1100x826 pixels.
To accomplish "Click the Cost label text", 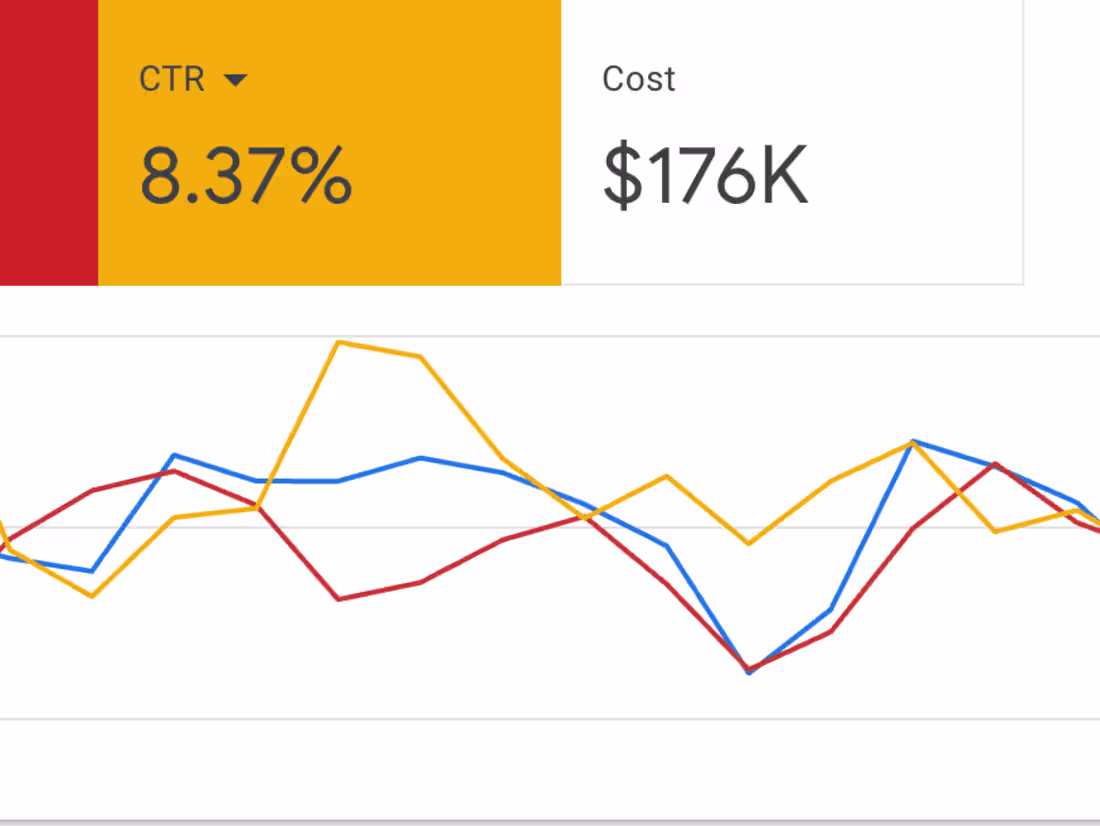I will pos(637,79).
